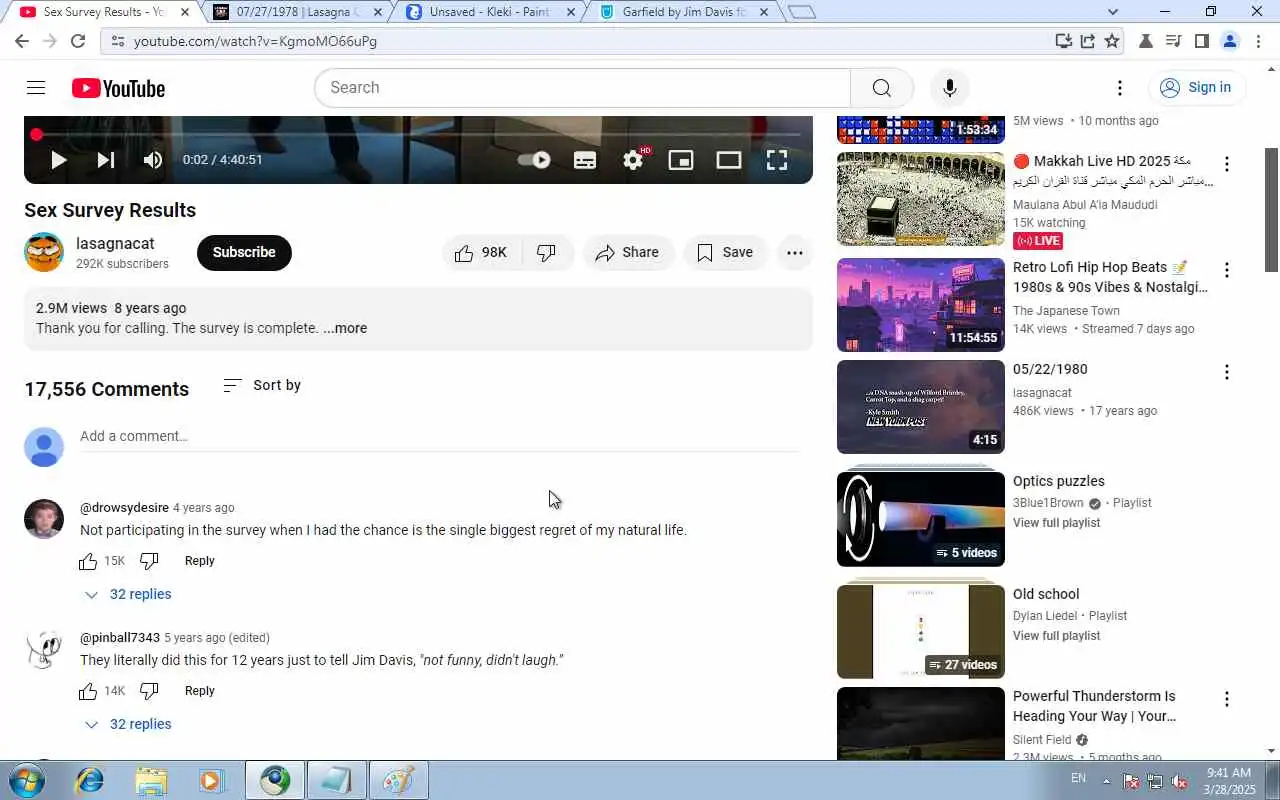Click the Add a comment field
Screen dimensions: 1280x800
[x=440, y=436]
